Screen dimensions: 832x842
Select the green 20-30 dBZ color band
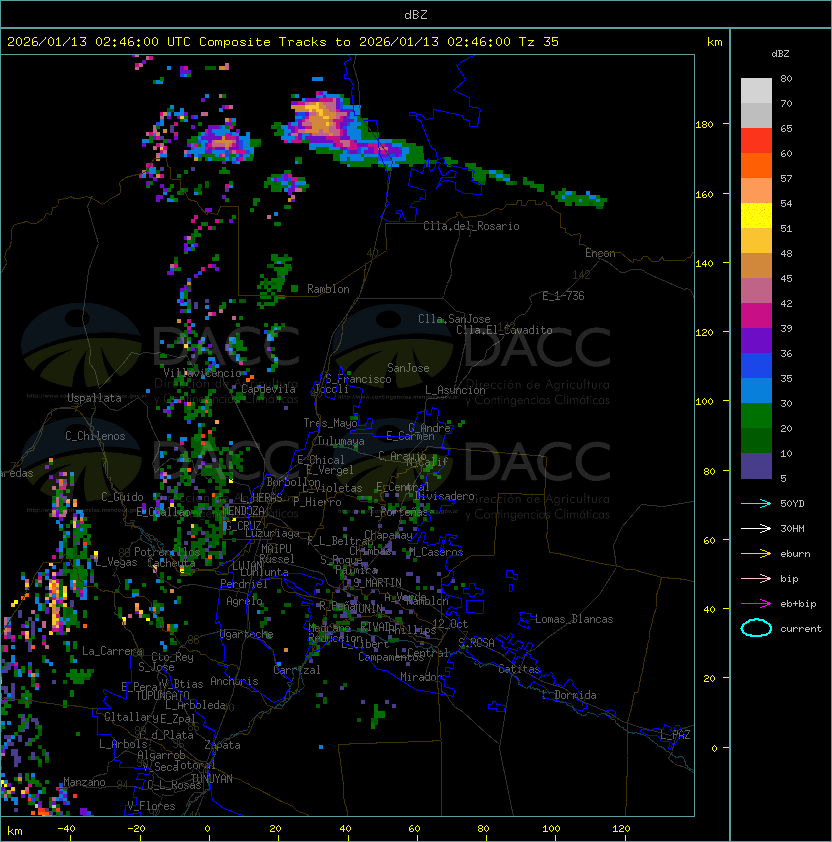(x=756, y=416)
